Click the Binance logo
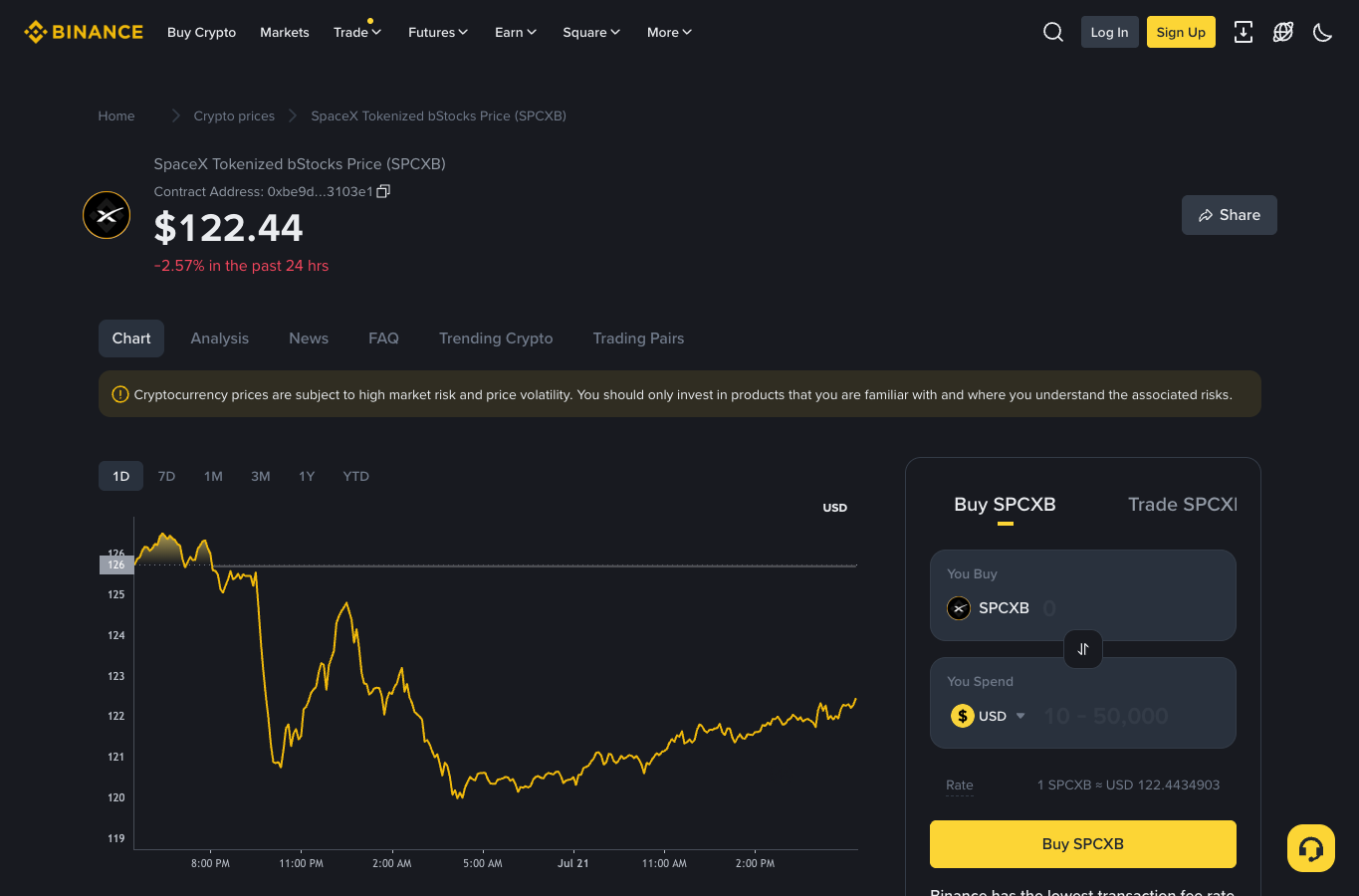Viewport: 1359px width, 896px height. pyautogui.click(x=84, y=32)
